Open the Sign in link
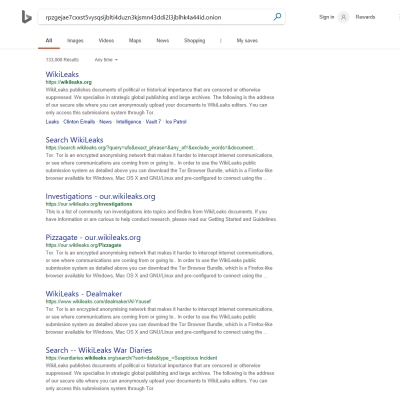Viewport: 400px width, 400px height. coord(326,17)
